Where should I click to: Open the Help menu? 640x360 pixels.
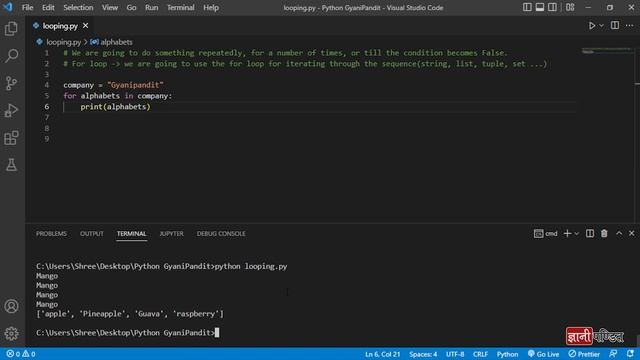(211, 7)
